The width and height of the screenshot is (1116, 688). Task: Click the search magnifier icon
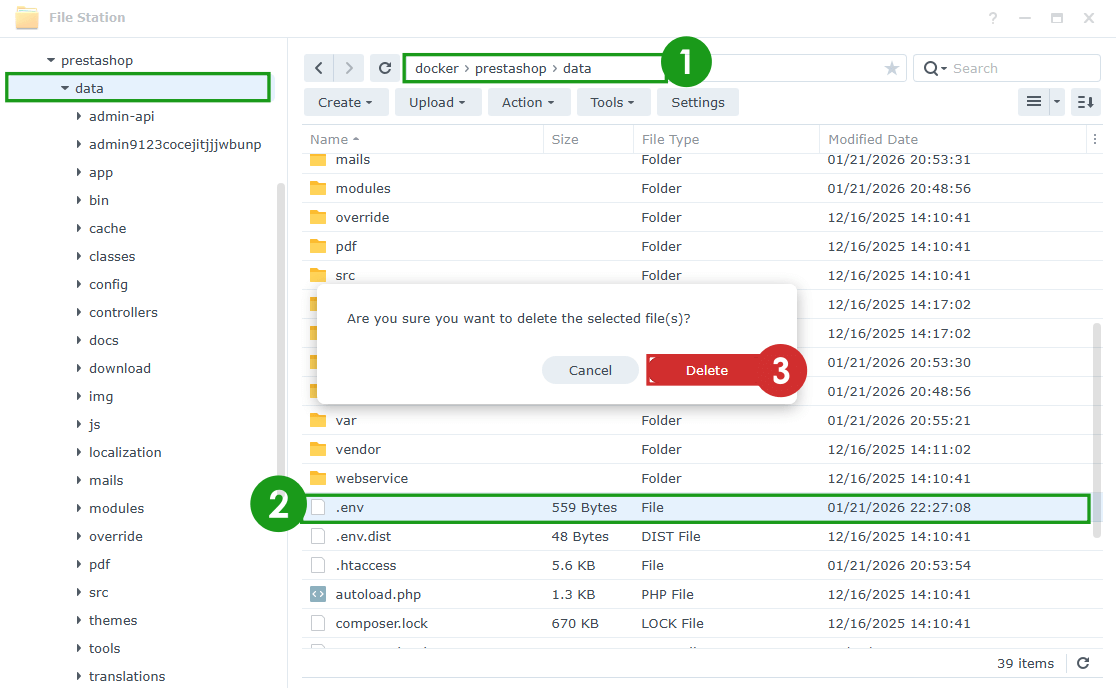tap(932, 67)
